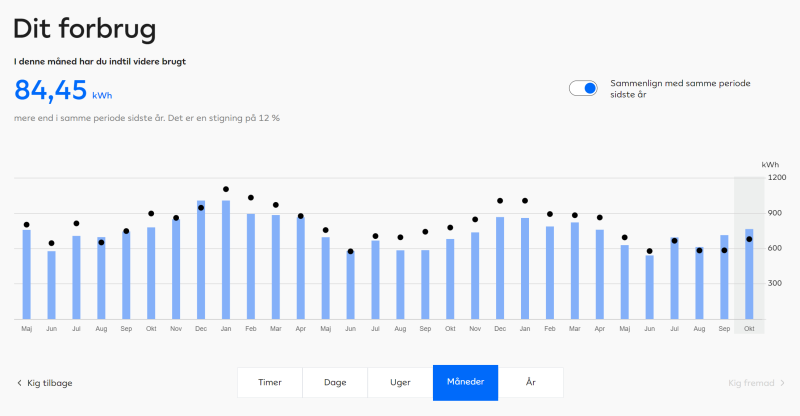The width and height of the screenshot is (800, 416).
Task: Select the highlighted Okt bar at far right
Action: pyautogui.click(x=749, y=275)
